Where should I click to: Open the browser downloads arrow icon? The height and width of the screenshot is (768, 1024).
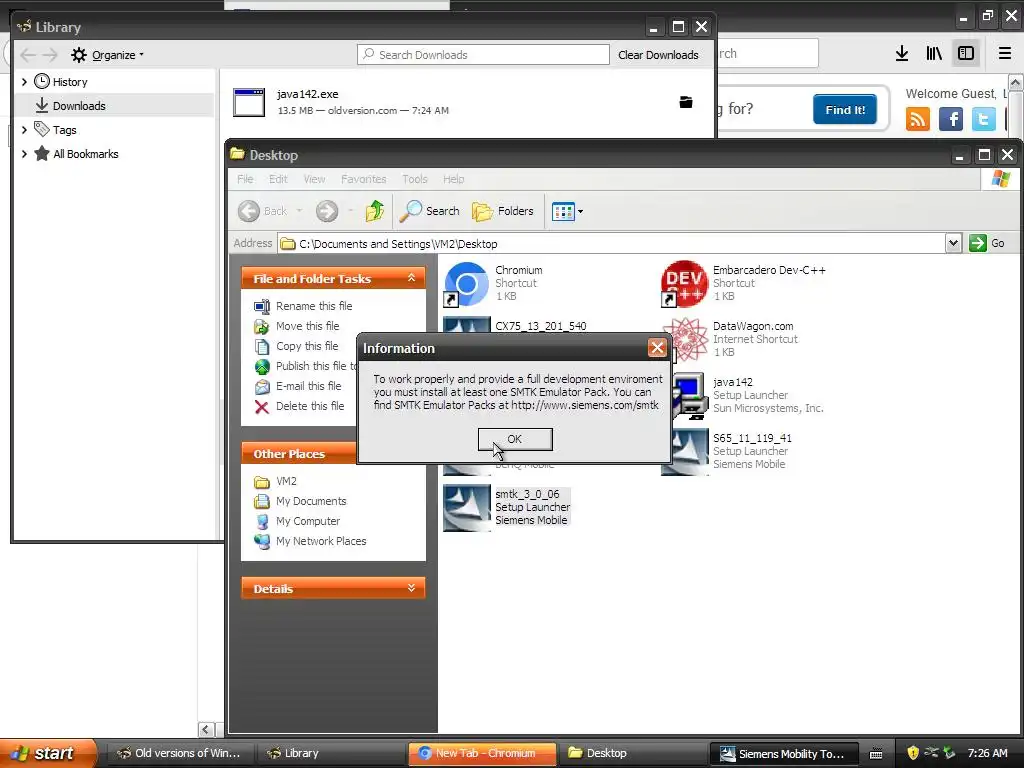pyautogui.click(x=902, y=54)
